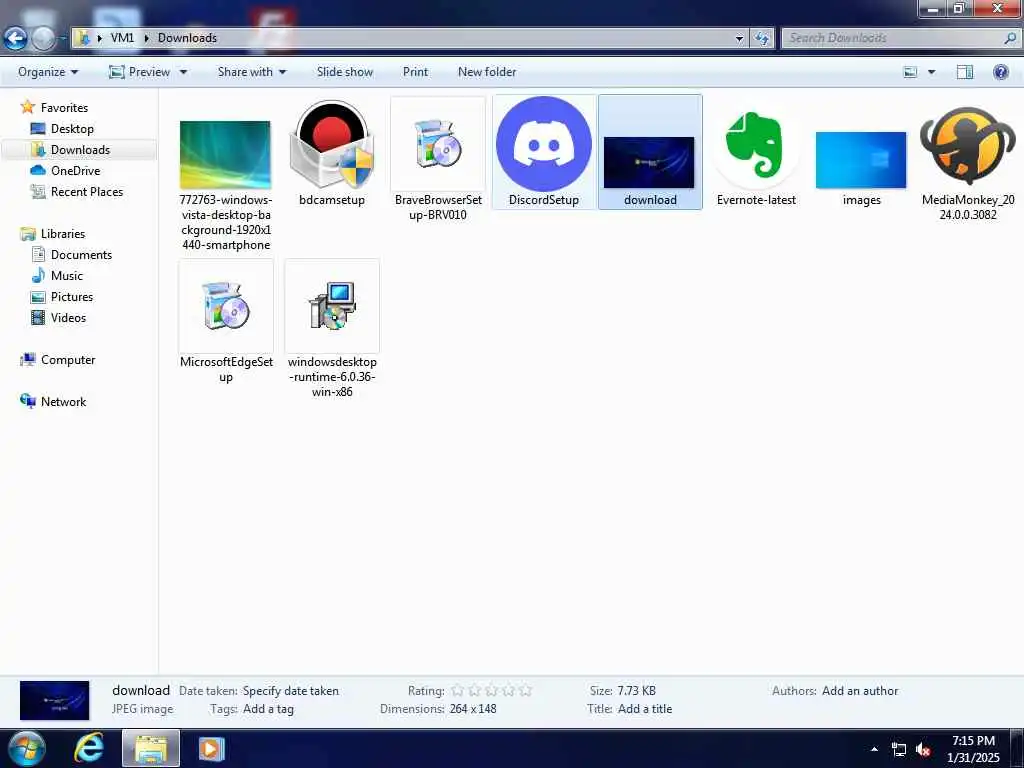Select the Evernote-latest elephant icon
Screen dimensions: 1024x768
click(756, 146)
